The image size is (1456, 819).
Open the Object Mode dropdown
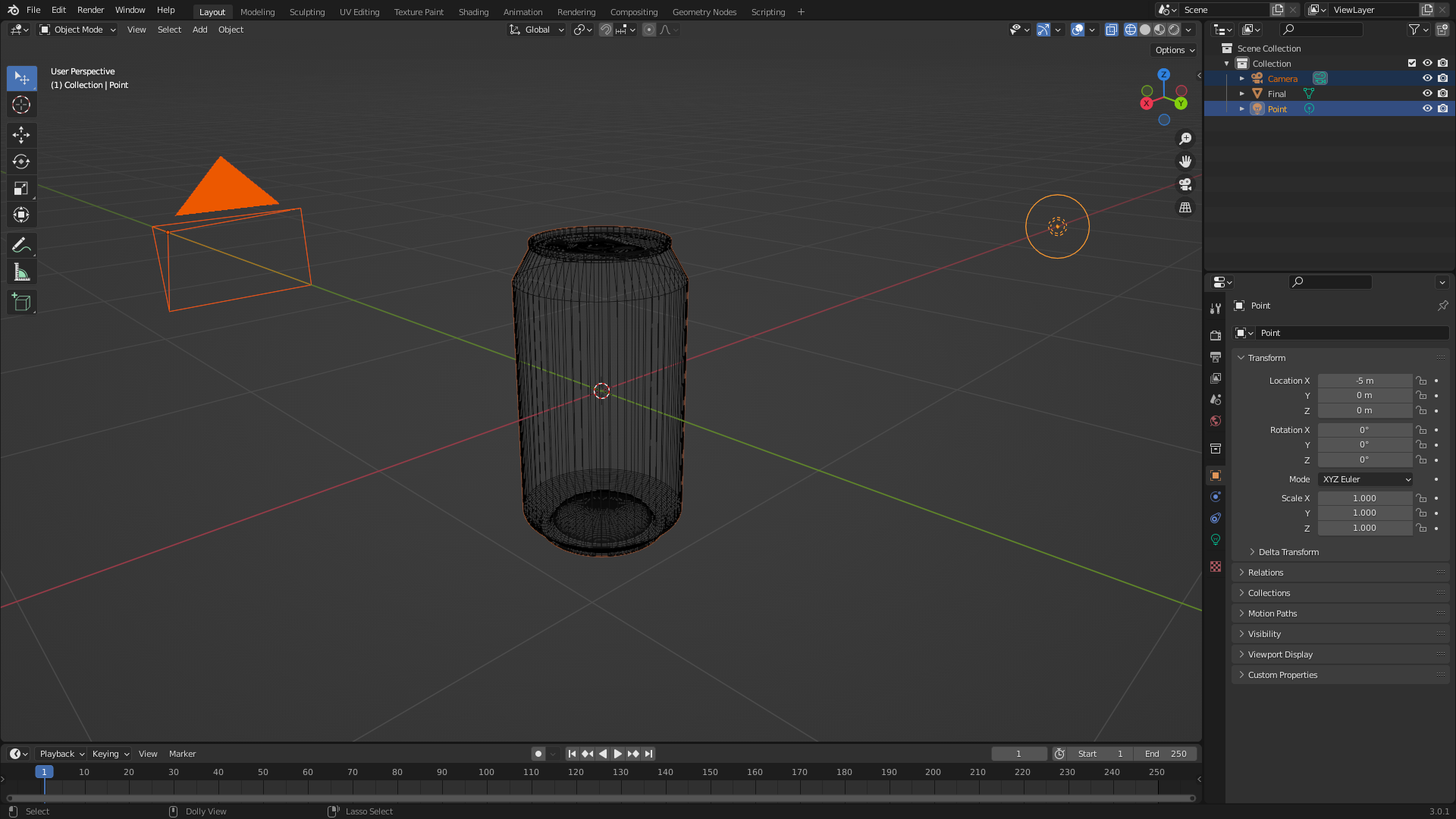pyautogui.click(x=78, y=30)
